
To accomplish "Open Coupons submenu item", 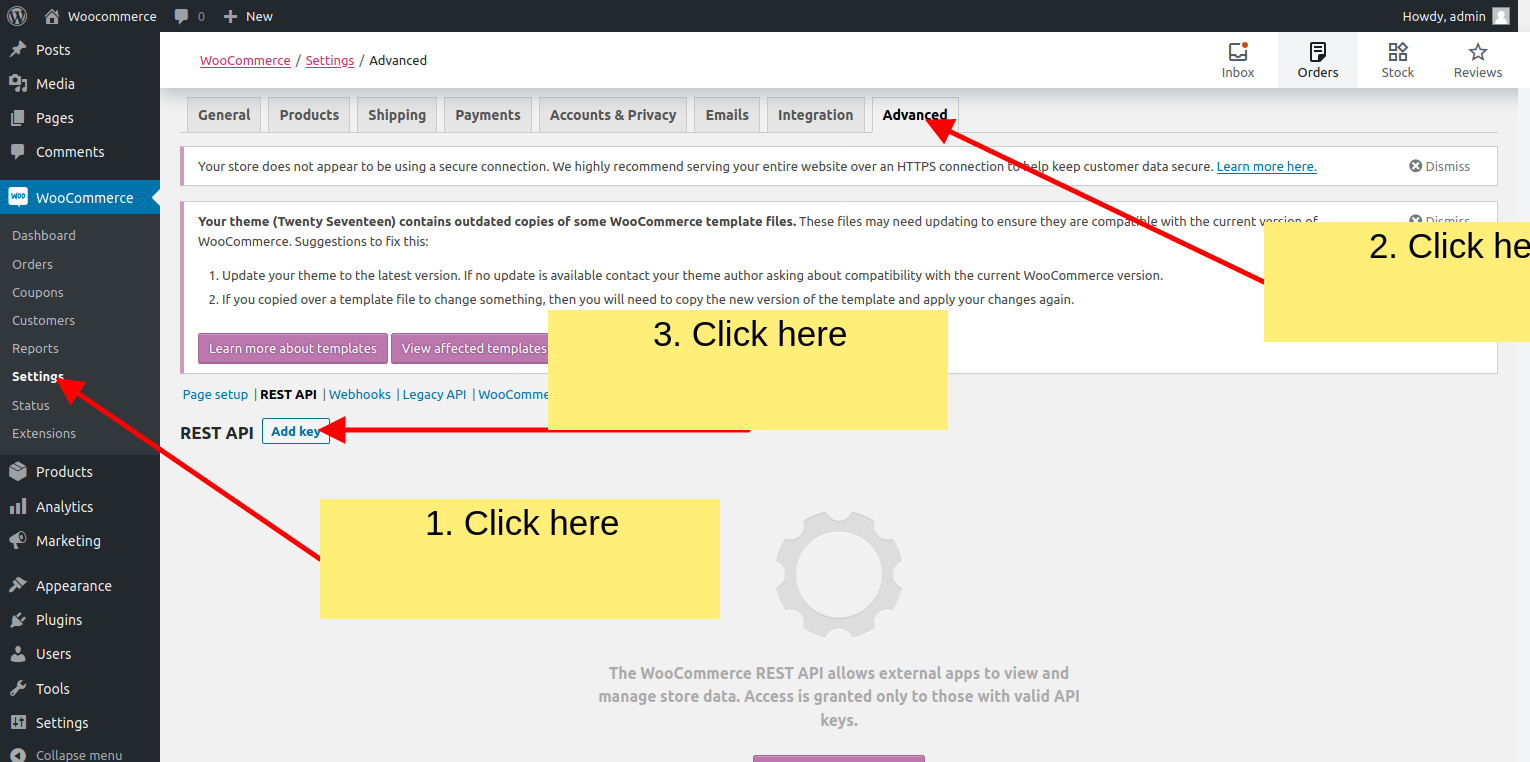I will [38, 292].
